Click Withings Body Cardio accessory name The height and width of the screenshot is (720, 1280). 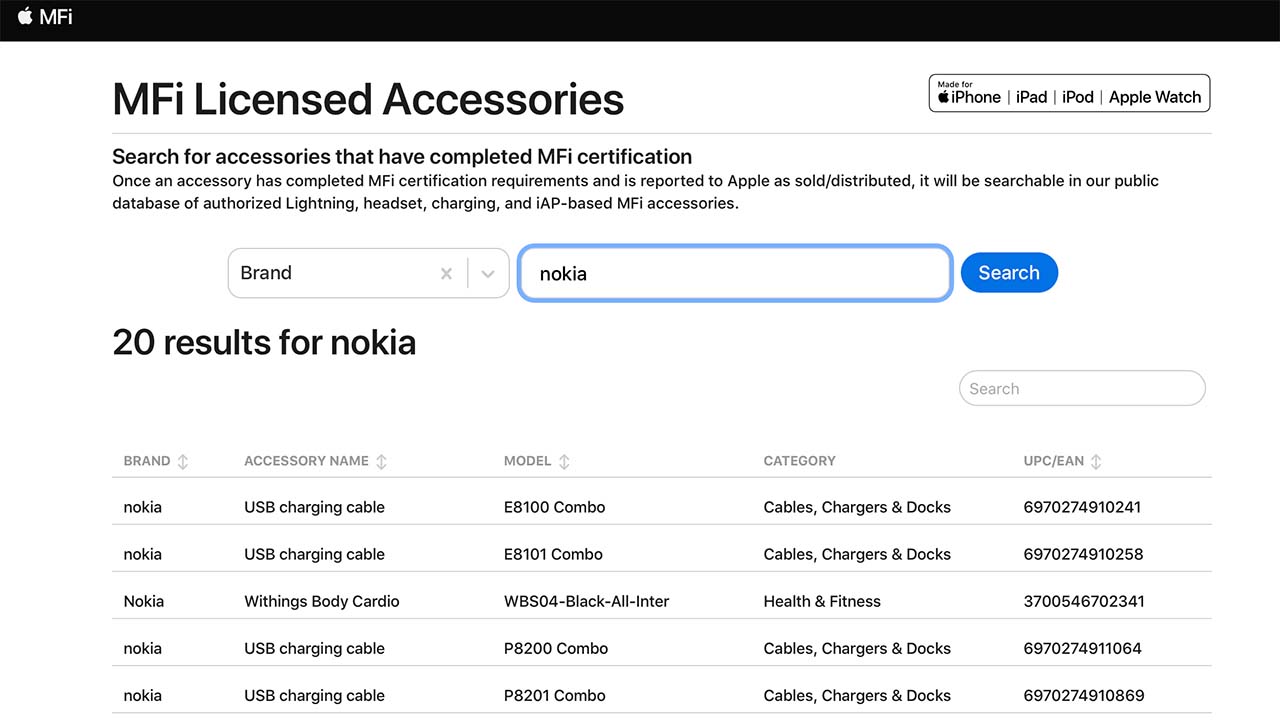pyautogui.click(x=322, y=601)
